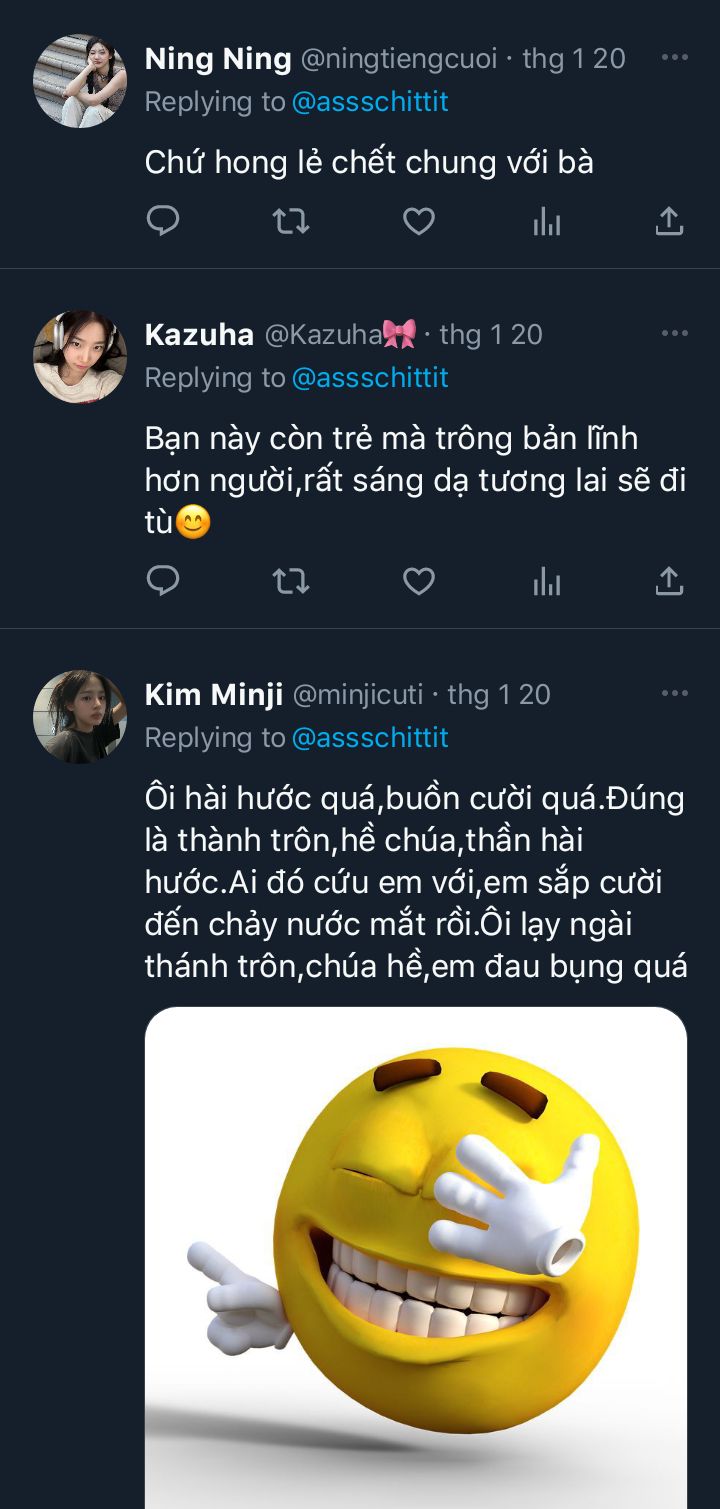Screen dimensions: 720x1509
Task: Reply to Ning Ning's tweet
Action: click(x=163, y=221)
